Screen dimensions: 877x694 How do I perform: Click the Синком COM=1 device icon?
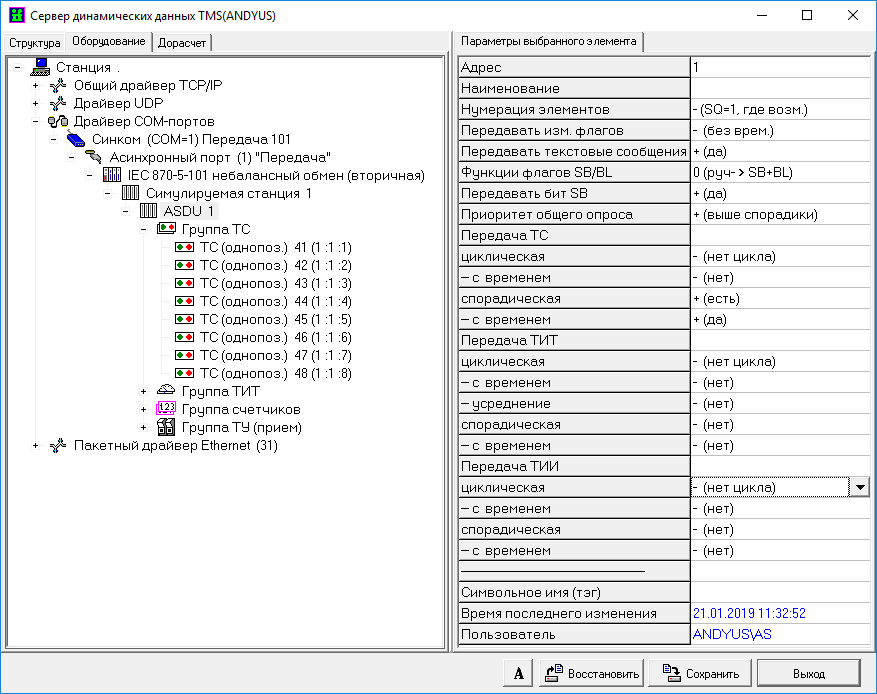pos(77,139)
